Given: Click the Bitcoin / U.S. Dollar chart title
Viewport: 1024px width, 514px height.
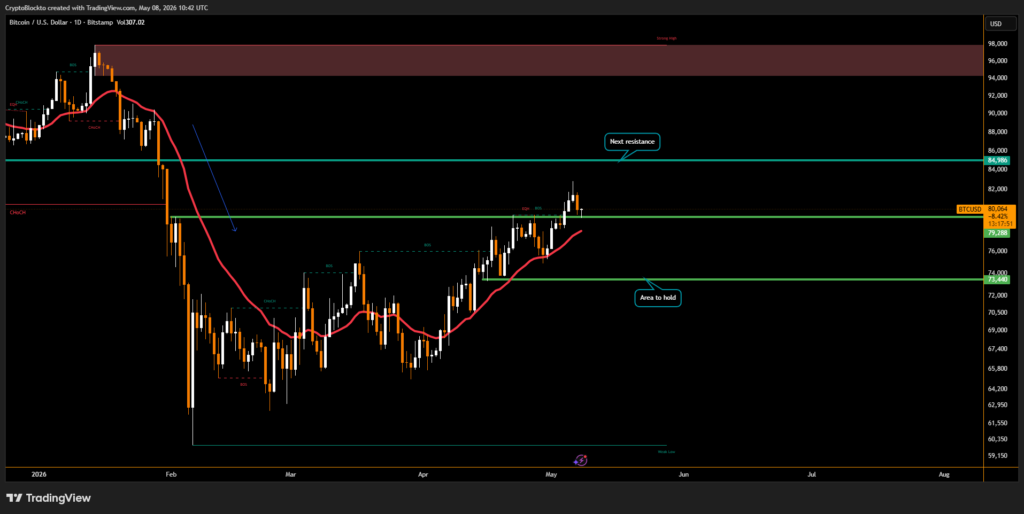Looking at the screenshot, I should pyautogui.click(x=54, y=22).
